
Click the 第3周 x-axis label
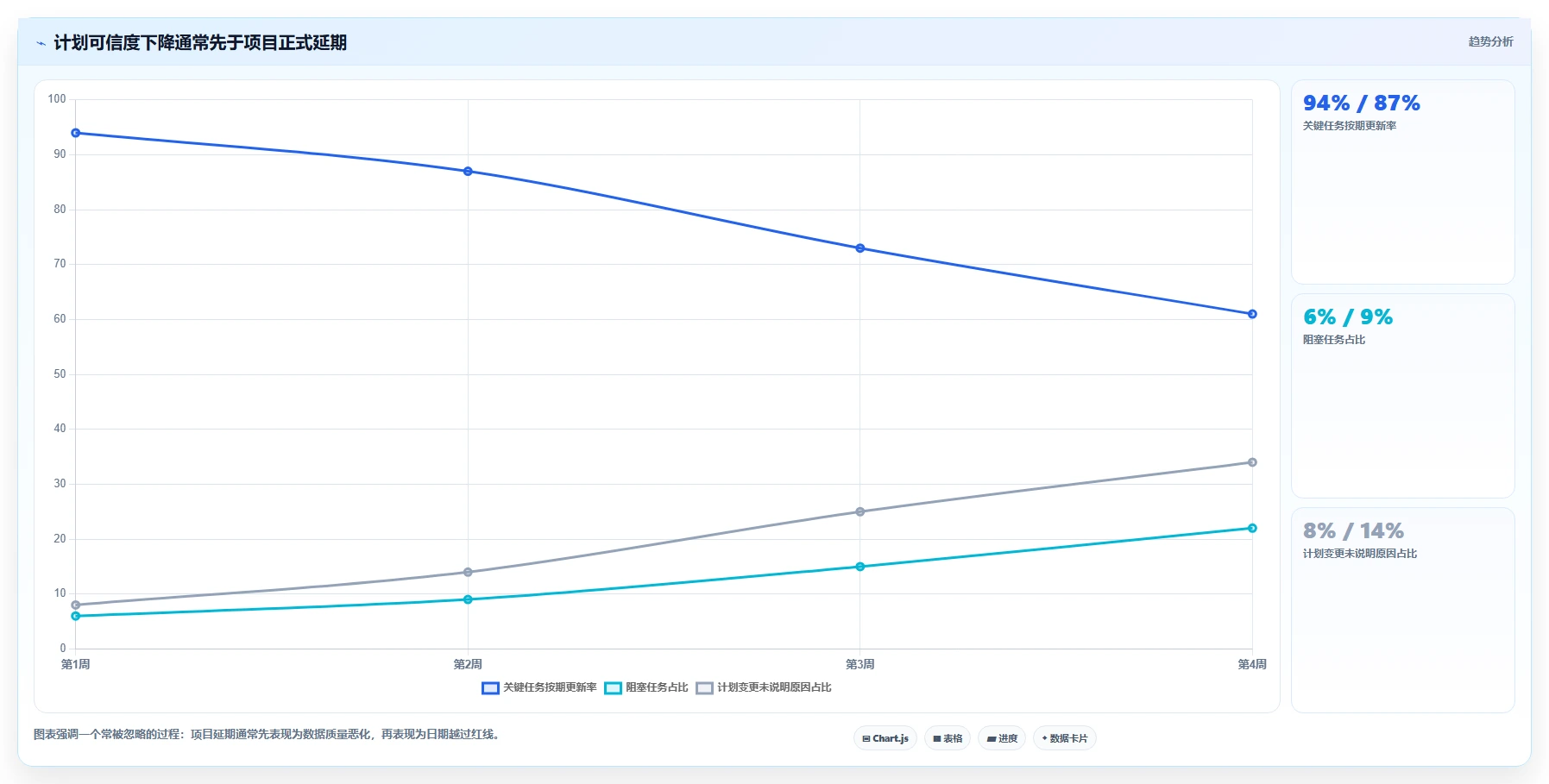click(860, 664)
